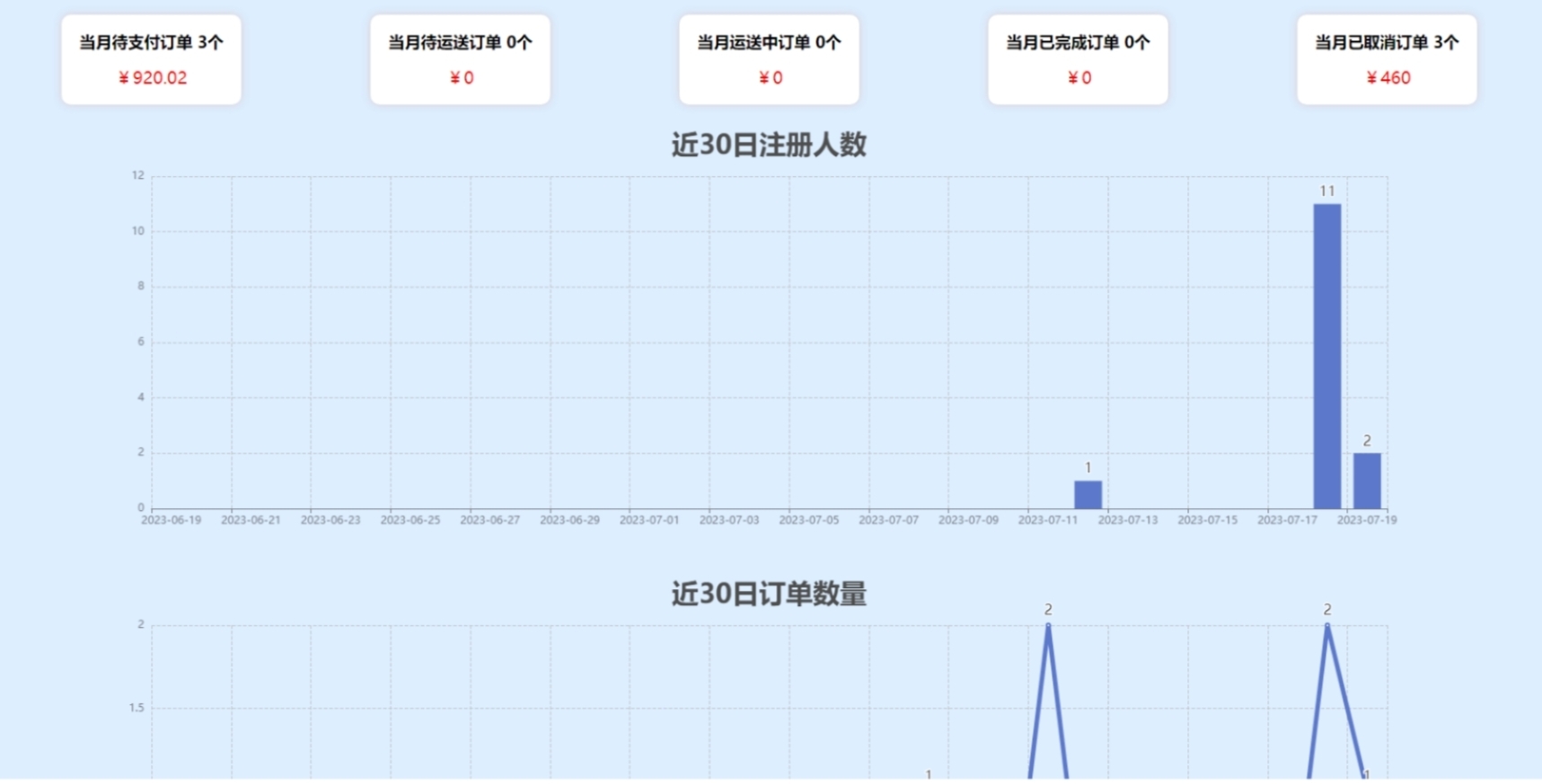
Task: Click the 2023-07-07 axis label
Action: click(889, 520)
